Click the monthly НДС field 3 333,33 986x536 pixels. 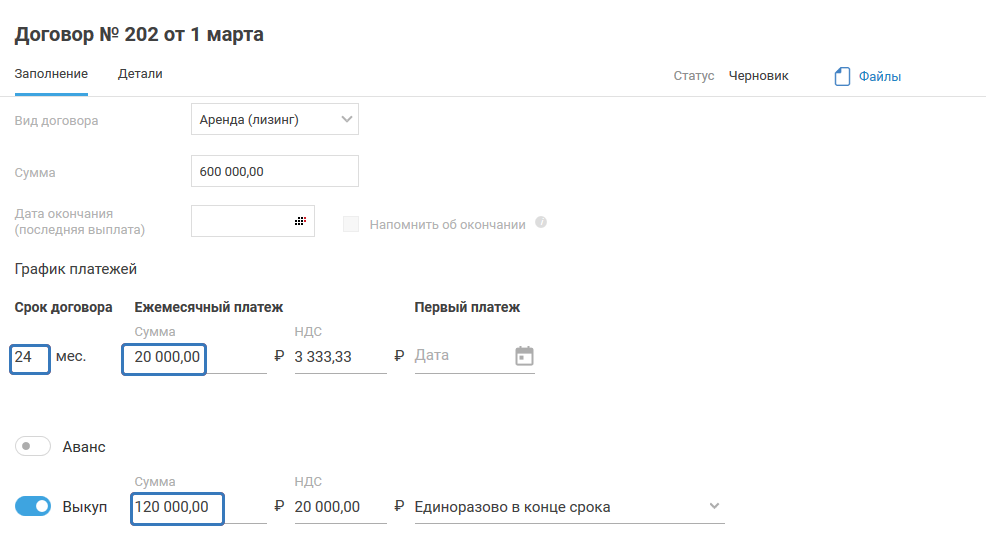click(x=338, y=356)
